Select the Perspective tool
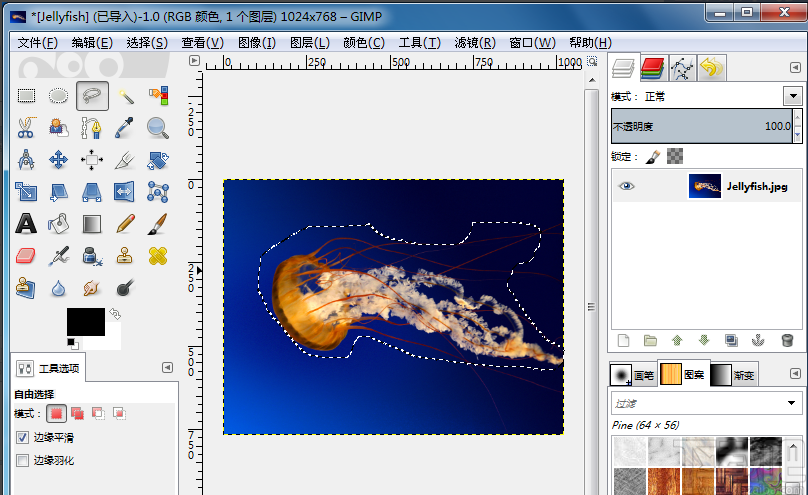 (x=91, y=192)
